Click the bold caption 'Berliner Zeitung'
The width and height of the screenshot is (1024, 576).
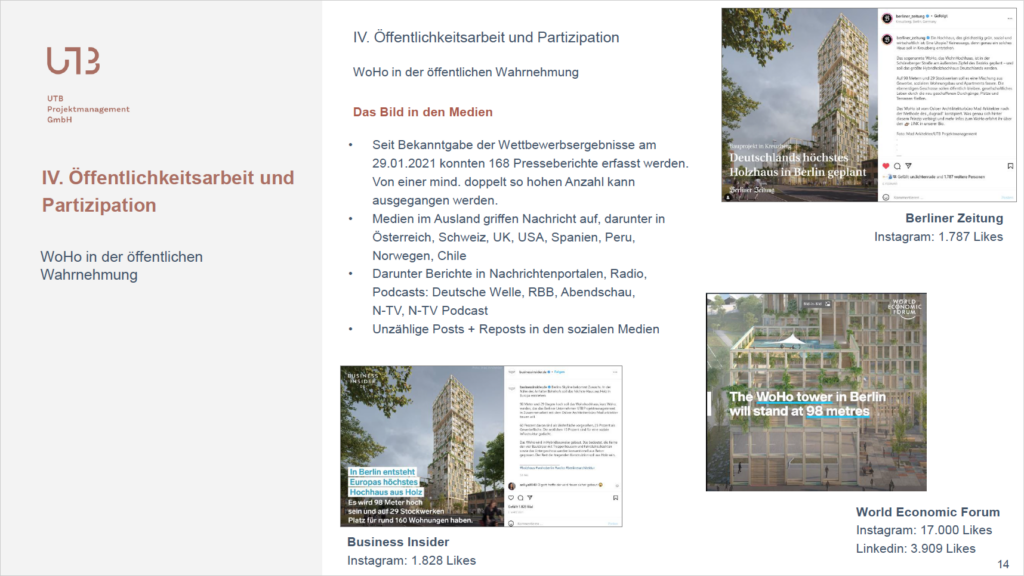954,218
